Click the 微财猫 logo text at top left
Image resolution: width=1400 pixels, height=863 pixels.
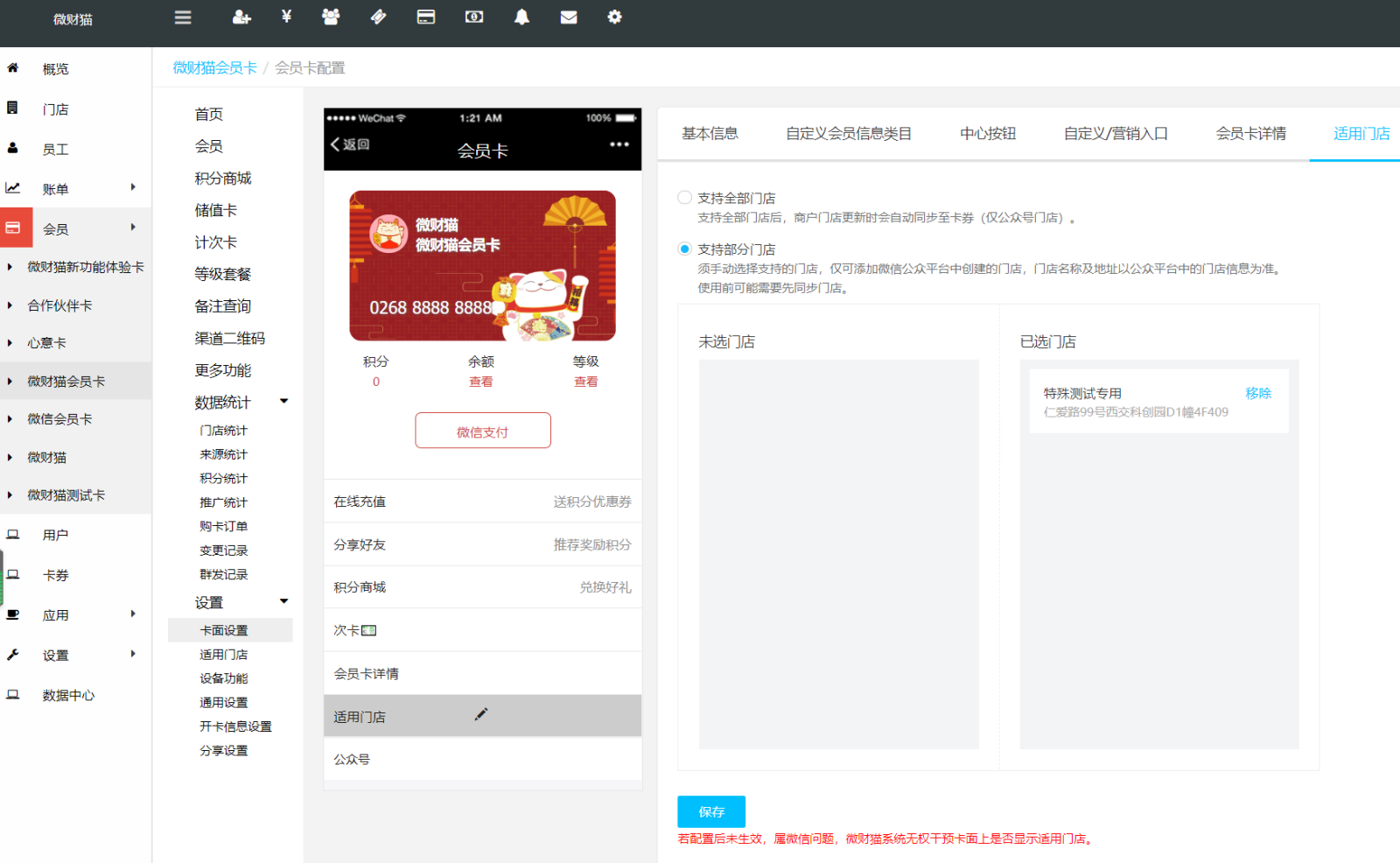coord(73,19)
